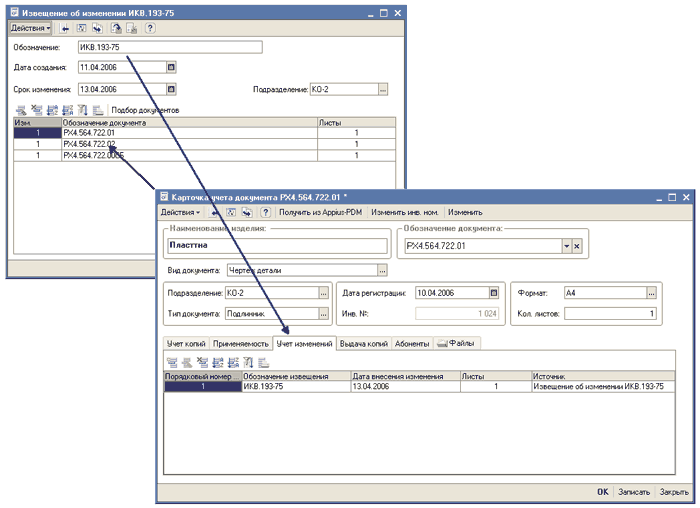This screenshot has width=700, height=508.
Task: Click the reread icon in Карточка toolbar
Action: [231, 212]
